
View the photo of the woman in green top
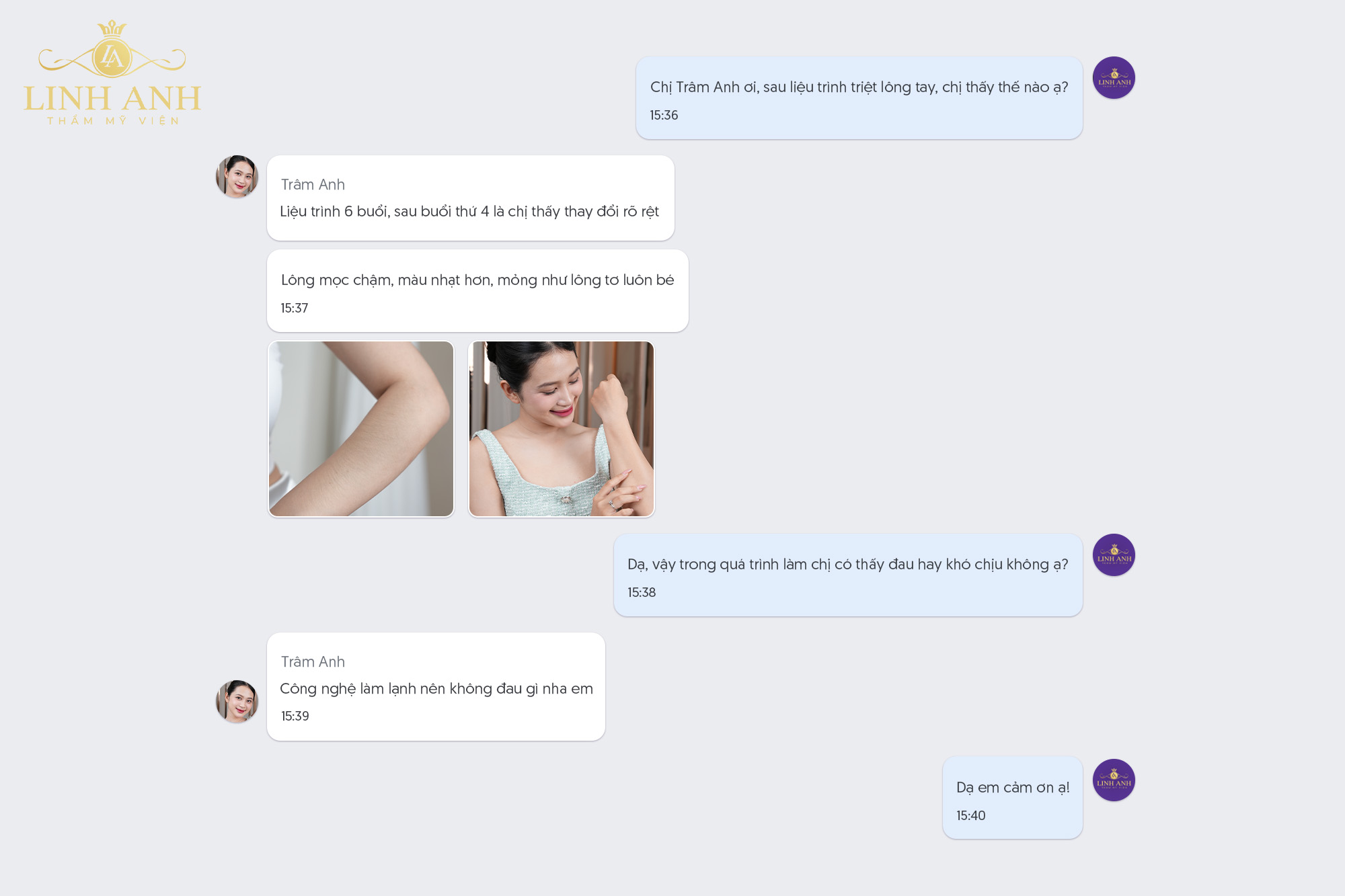tap(562, 429)
